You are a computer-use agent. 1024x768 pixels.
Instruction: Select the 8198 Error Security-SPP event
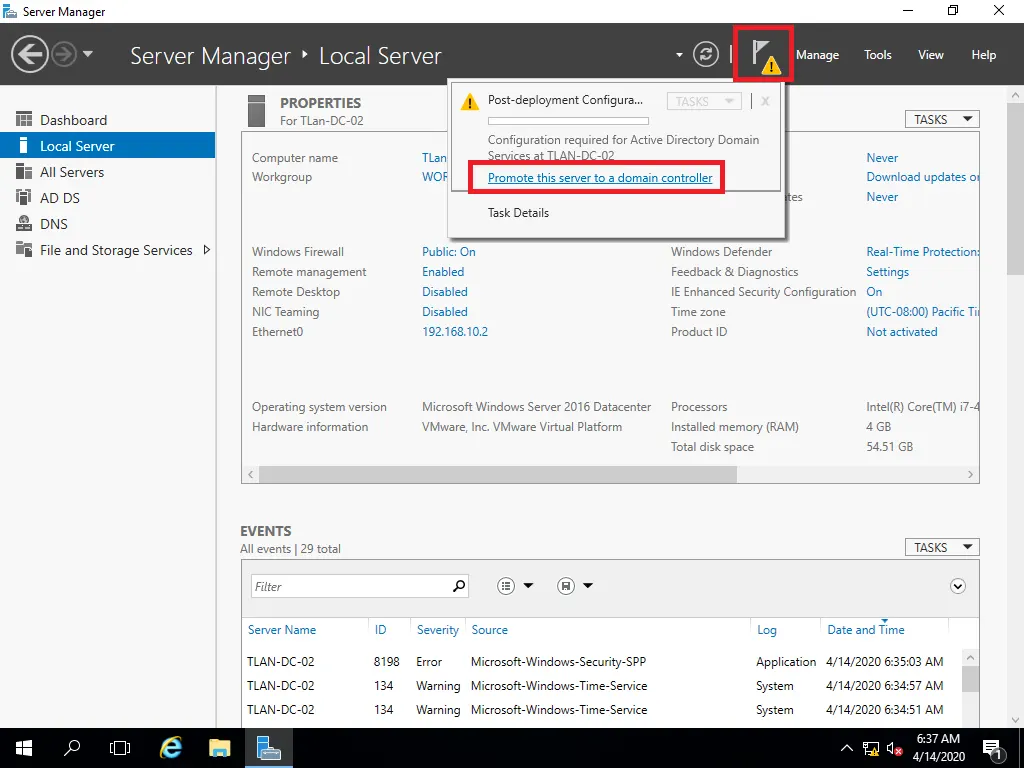point(601,662)
